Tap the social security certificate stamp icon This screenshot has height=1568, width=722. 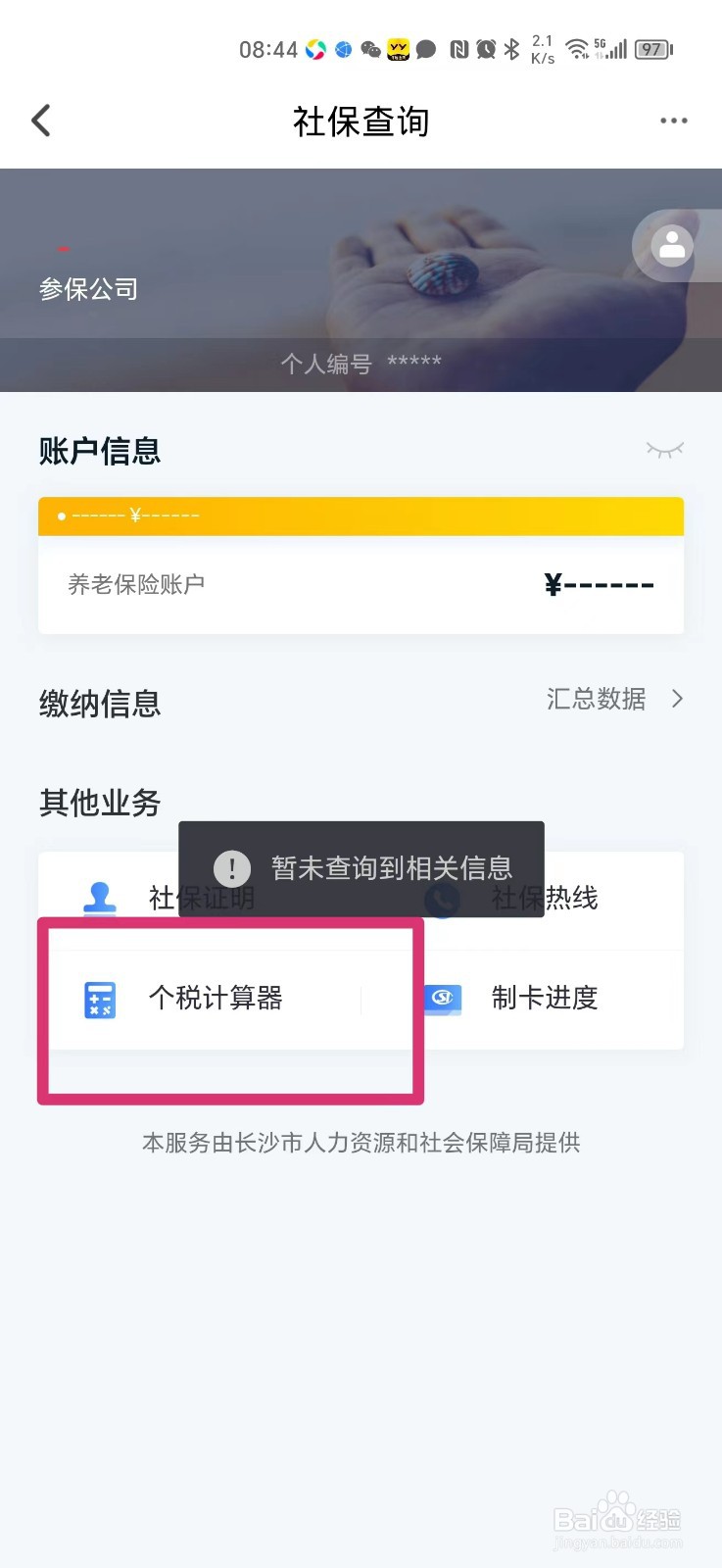[100, 898]
